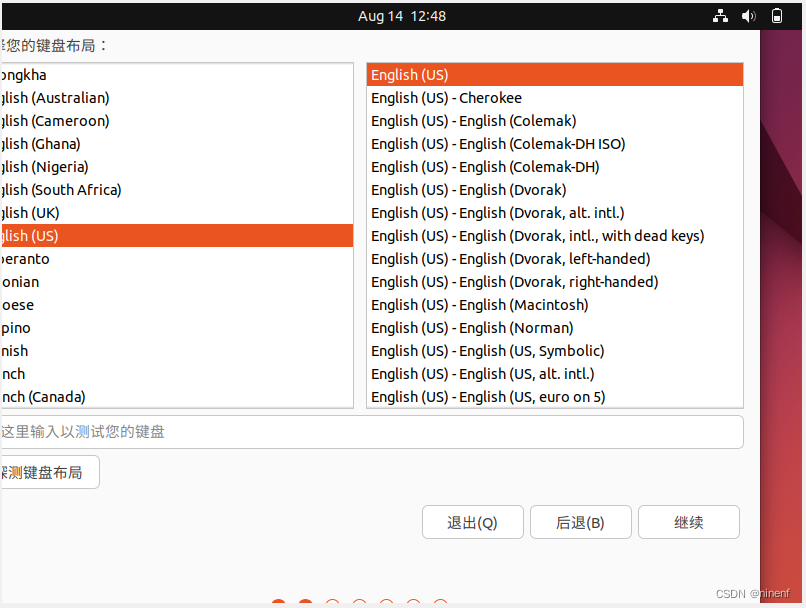Select English (Colemak) variant

555,121
